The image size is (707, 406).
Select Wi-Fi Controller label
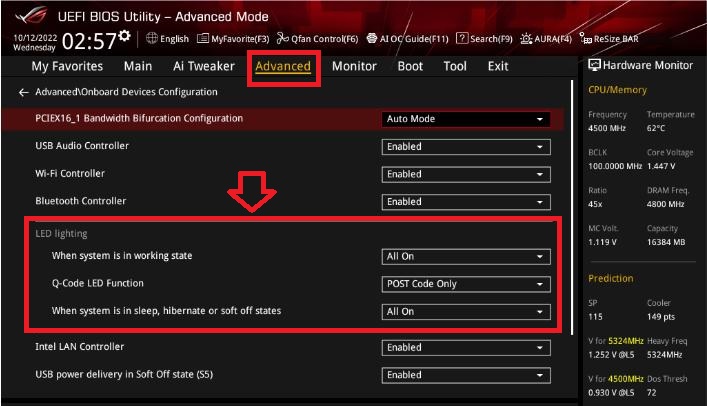[70, 173]
